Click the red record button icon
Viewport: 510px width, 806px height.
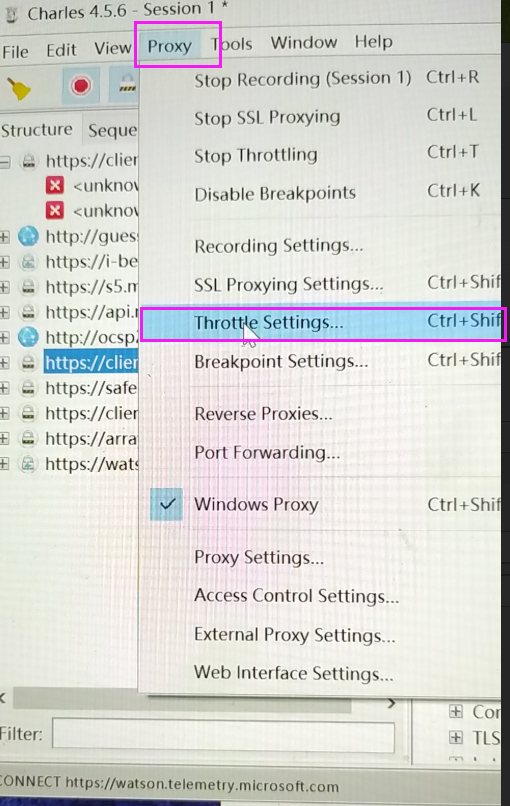coord(81,86)
